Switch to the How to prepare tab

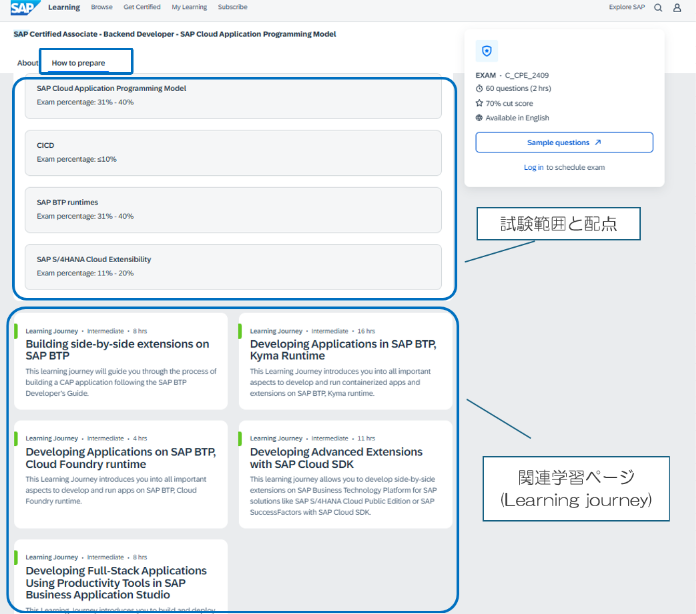[79, 63]
